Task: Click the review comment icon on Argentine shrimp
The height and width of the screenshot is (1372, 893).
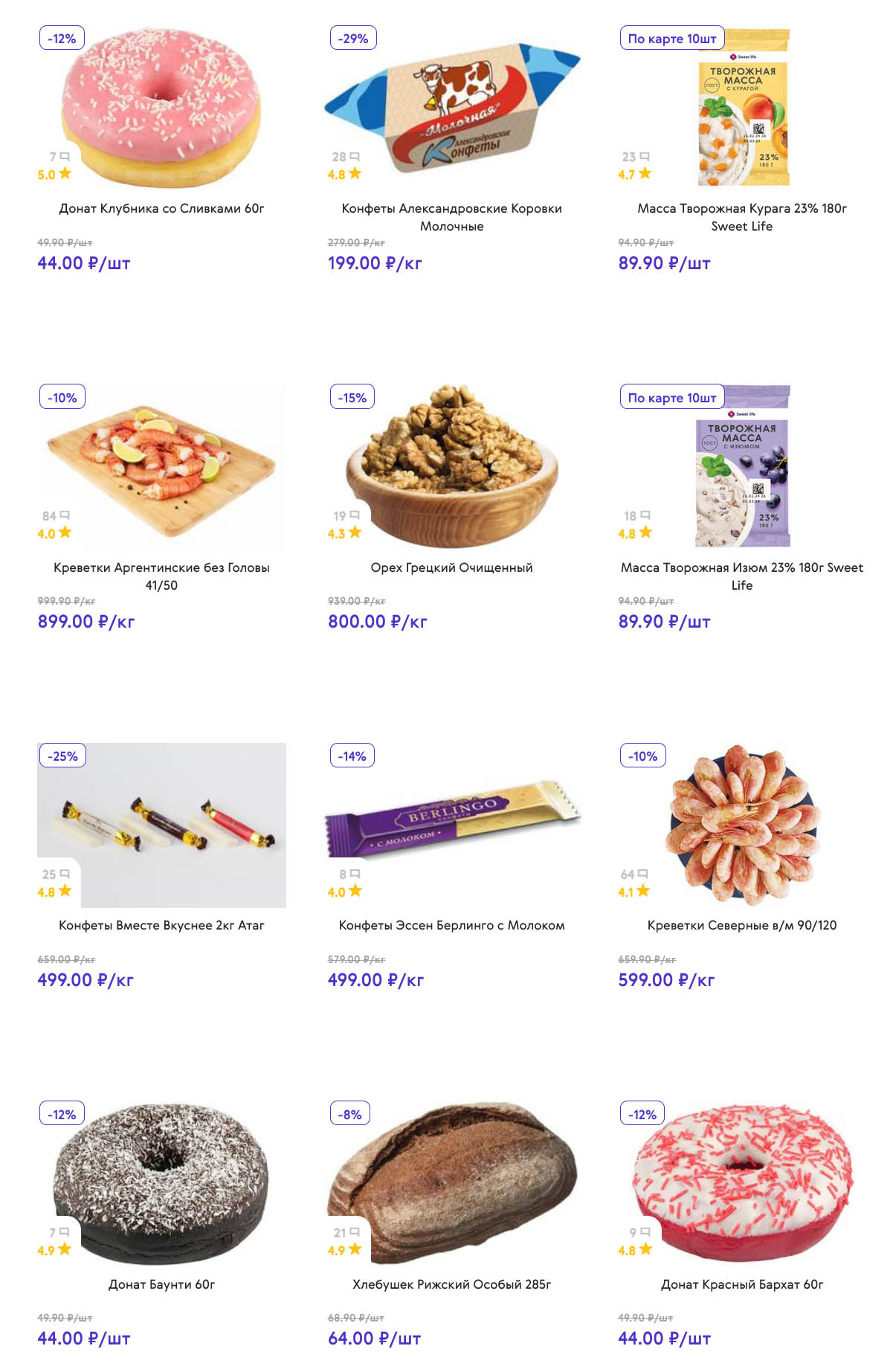Action: tap(65, 515)
